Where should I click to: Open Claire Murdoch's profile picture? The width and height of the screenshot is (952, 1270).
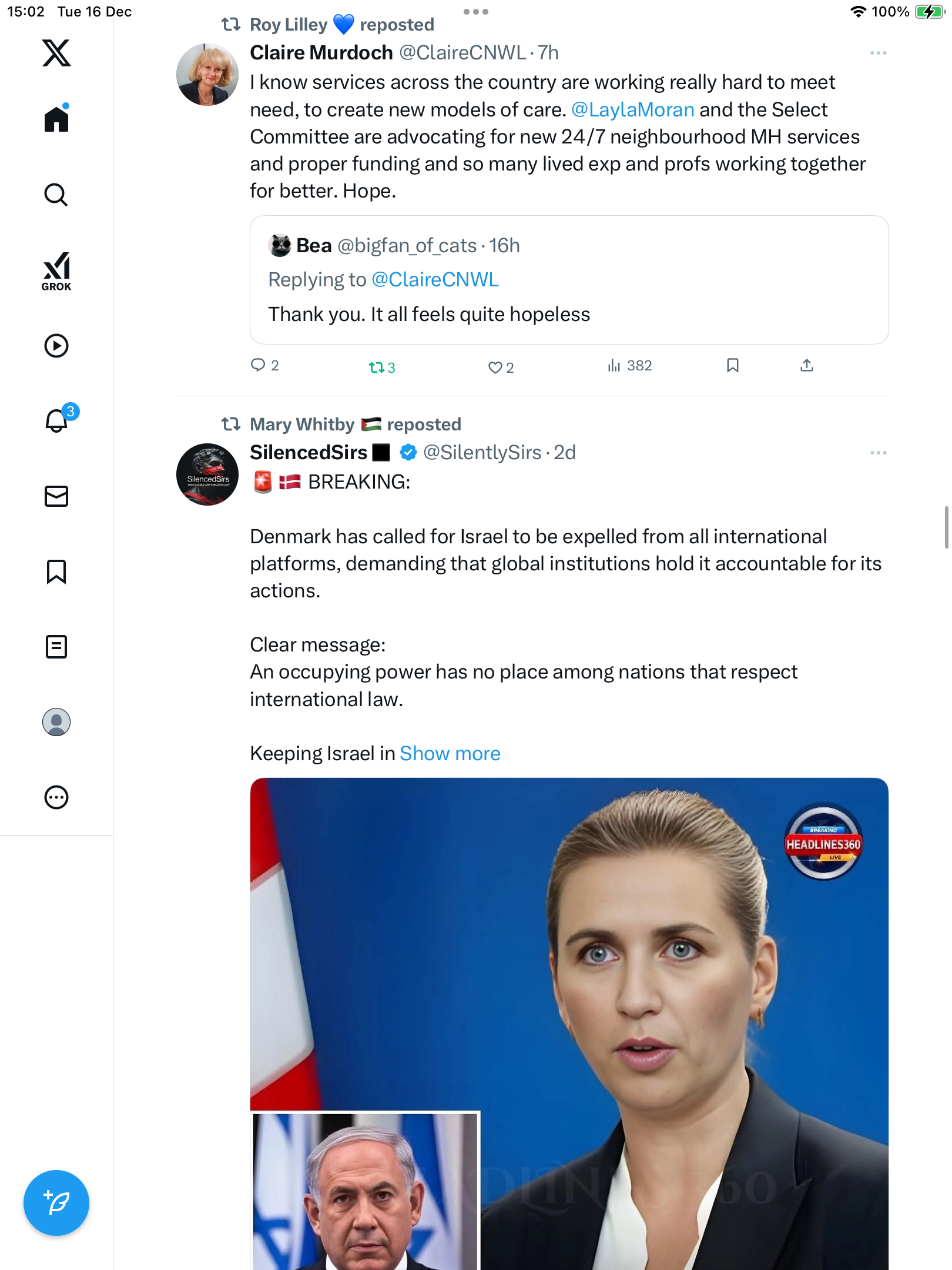(207, 75)
